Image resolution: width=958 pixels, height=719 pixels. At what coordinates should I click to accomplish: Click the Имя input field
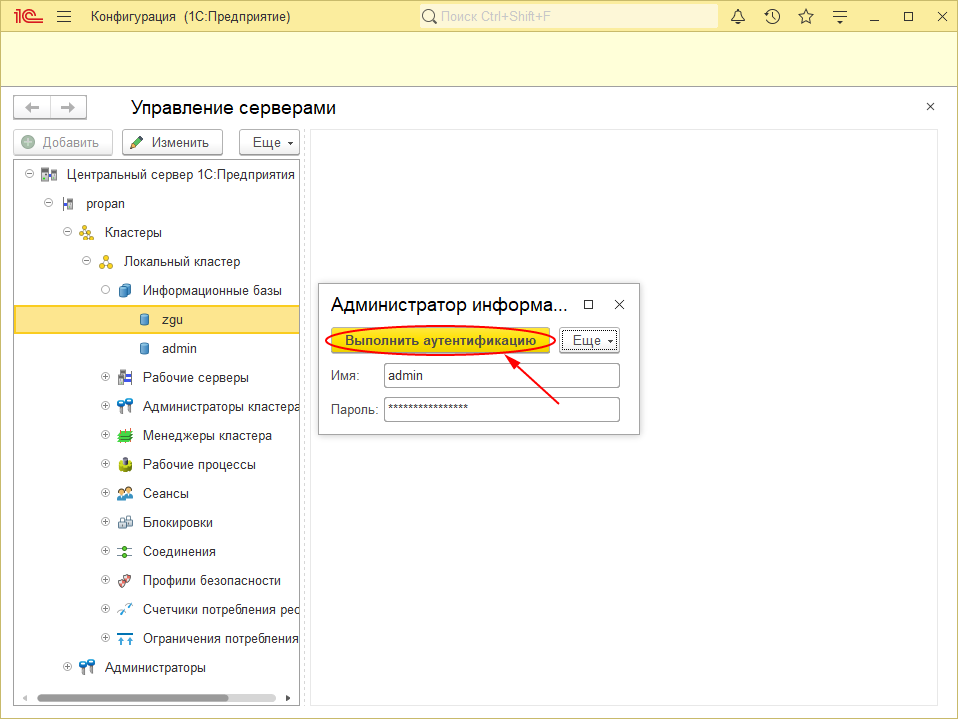coord(502,376)
